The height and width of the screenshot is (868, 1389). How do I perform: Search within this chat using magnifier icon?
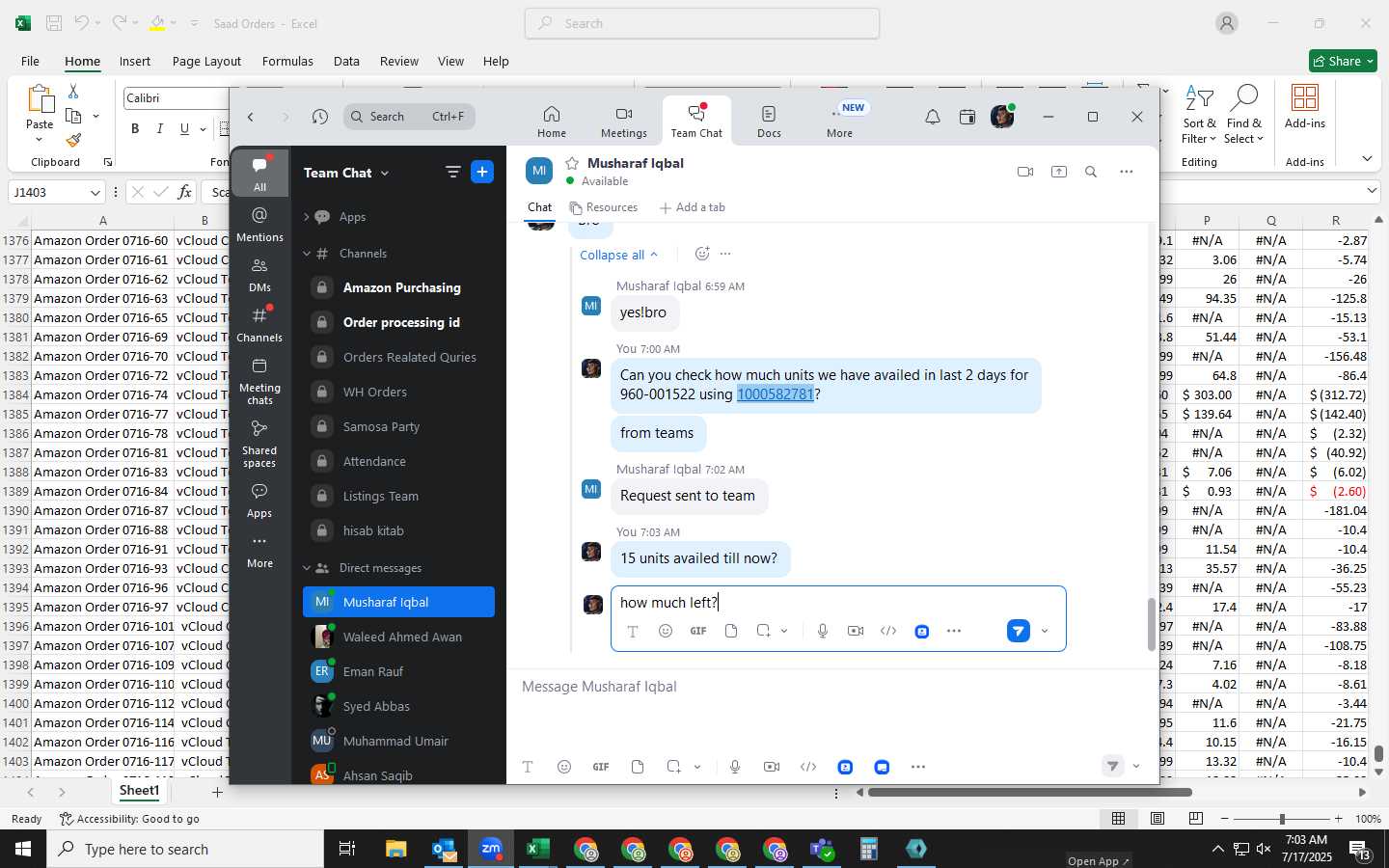(x=1091, y=172)
